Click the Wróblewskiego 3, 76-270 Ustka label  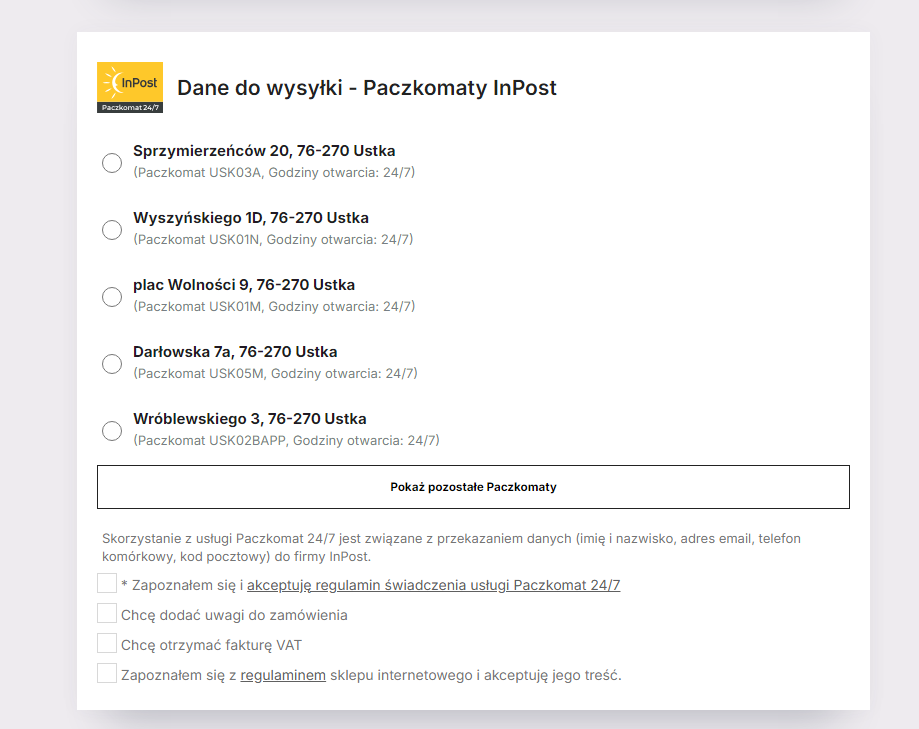coord(250,419)
